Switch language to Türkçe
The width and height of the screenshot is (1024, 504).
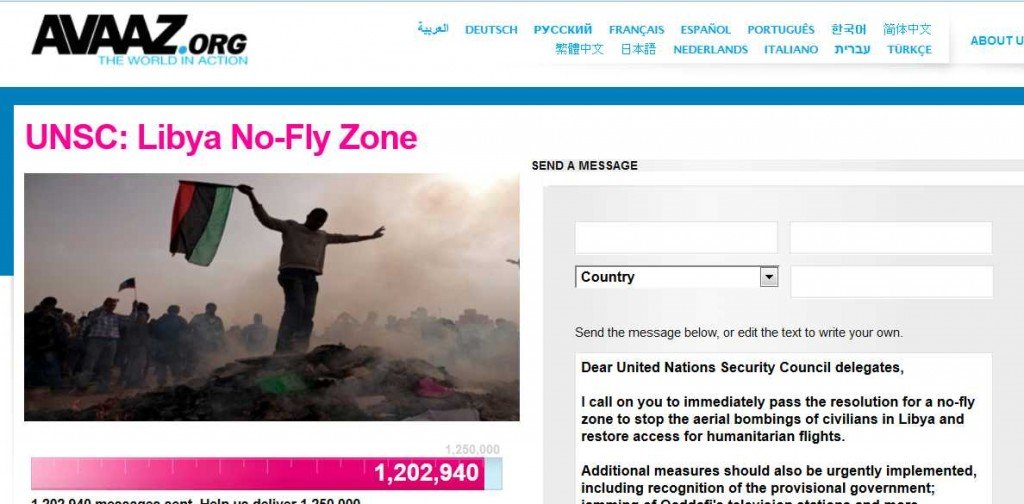[x=909, y=50]
